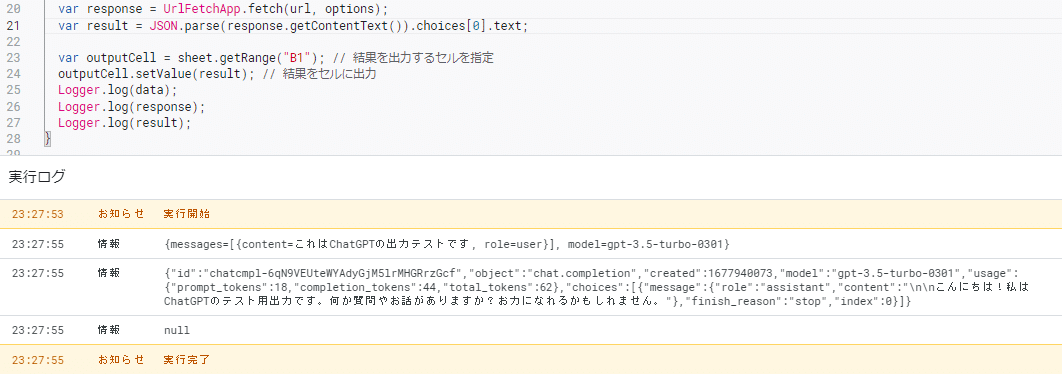Select the null log entry

(x=531, y=331)
